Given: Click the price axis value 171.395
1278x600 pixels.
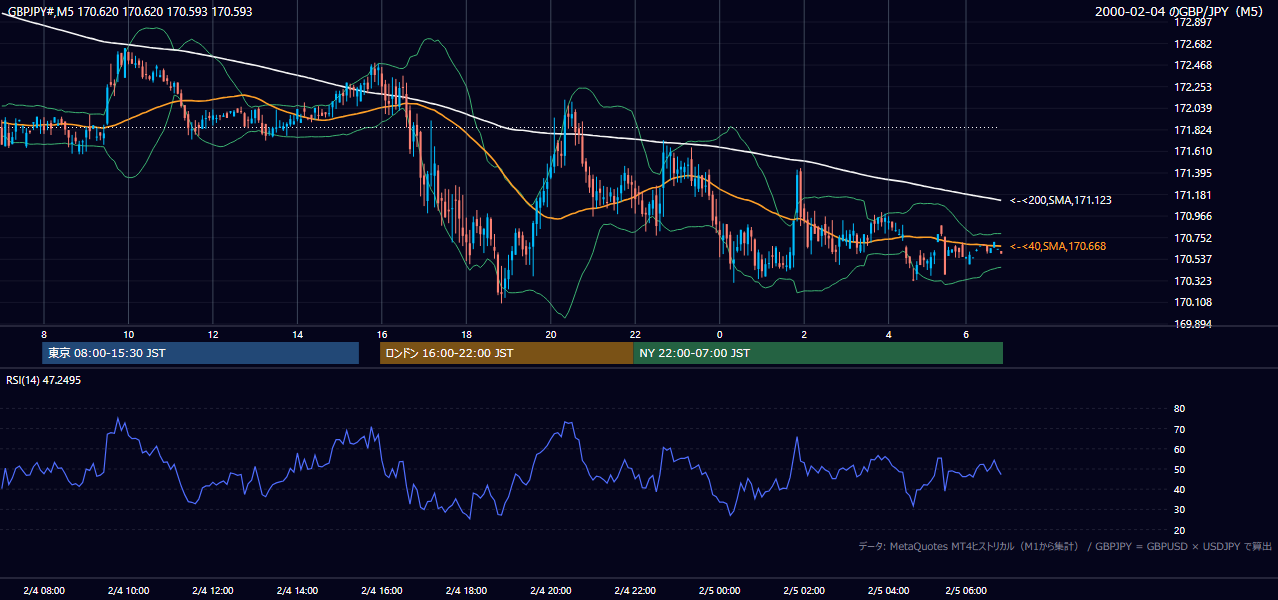Looking at the screenshot, I should click(1193, 173).
